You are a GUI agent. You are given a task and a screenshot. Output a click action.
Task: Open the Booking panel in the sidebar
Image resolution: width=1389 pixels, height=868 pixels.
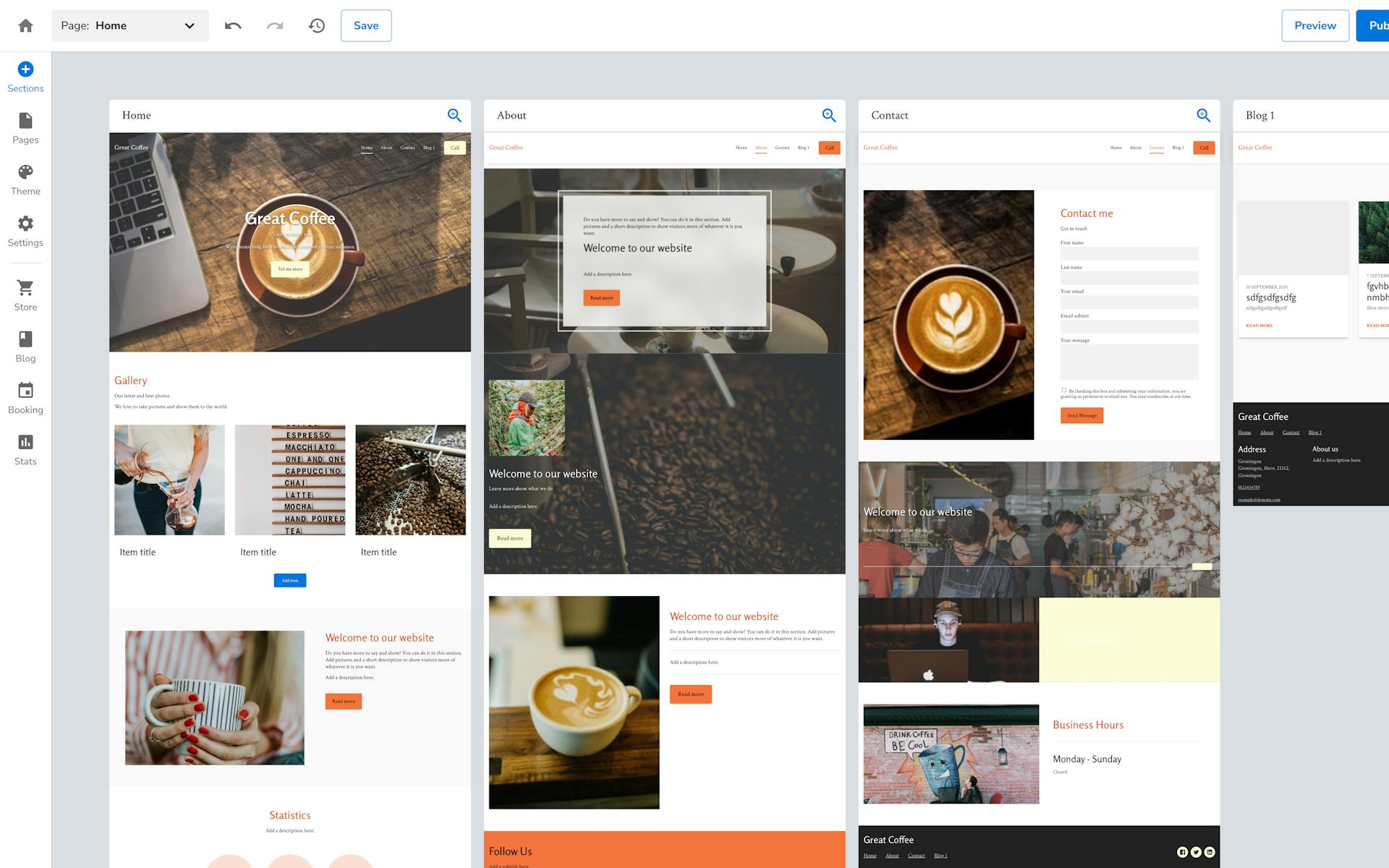[x=25, y=398]
